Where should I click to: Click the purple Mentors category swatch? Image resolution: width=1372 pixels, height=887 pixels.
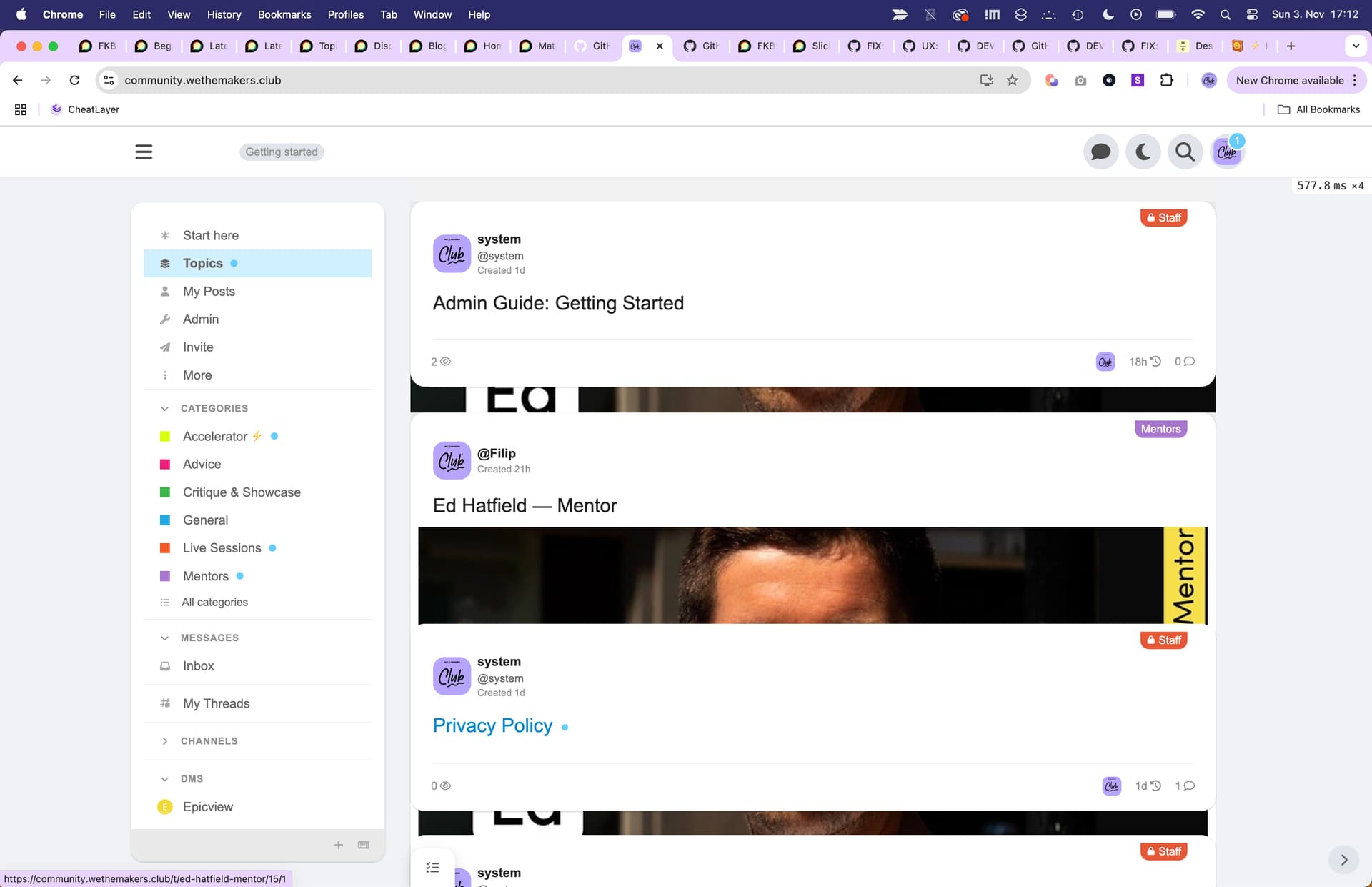(x=165, y=576)
